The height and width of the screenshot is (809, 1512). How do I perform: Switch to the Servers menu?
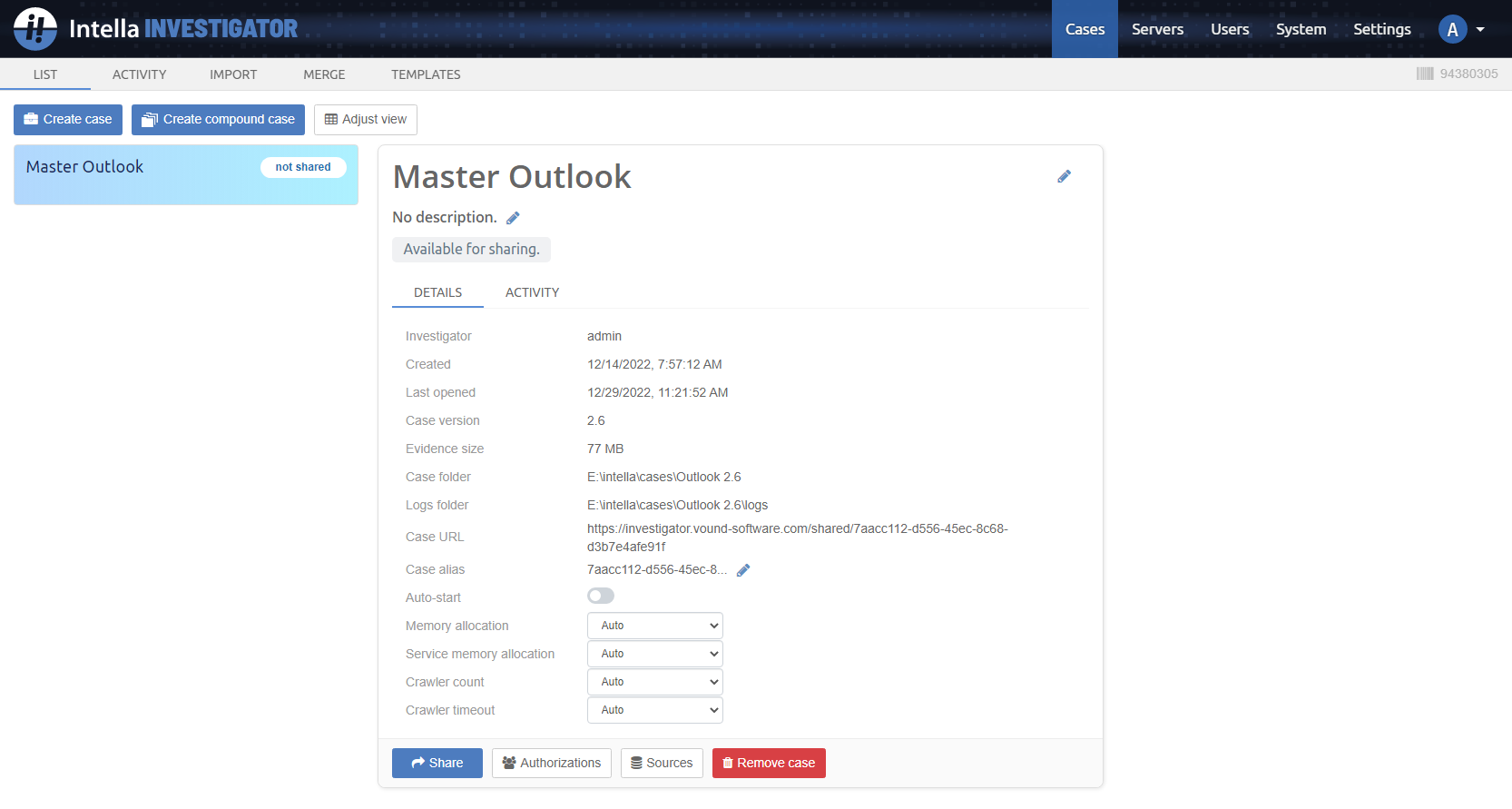pyautogui.click(x=1157, y=29)
